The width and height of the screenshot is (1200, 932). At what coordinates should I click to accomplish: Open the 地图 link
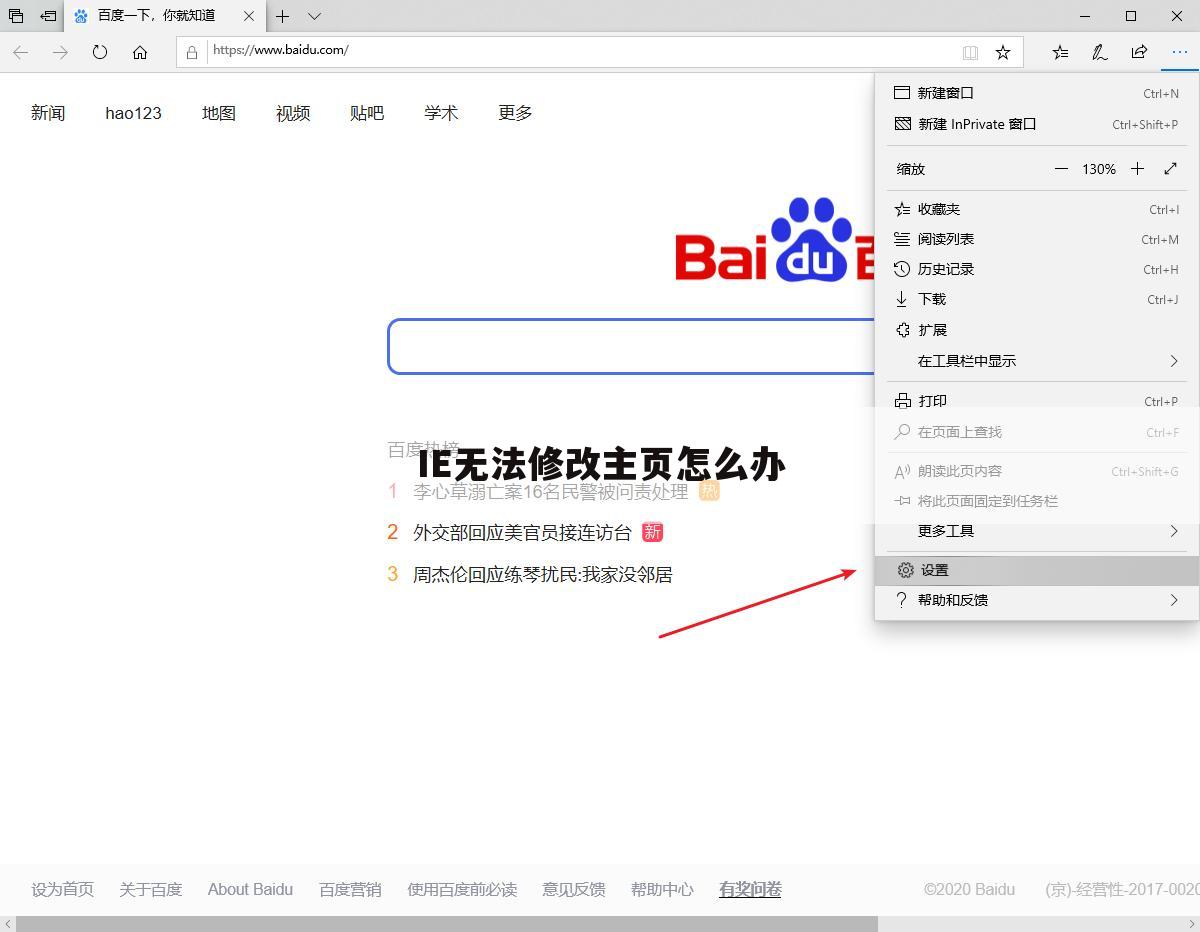pyautogui.click(x=219, y=113)
